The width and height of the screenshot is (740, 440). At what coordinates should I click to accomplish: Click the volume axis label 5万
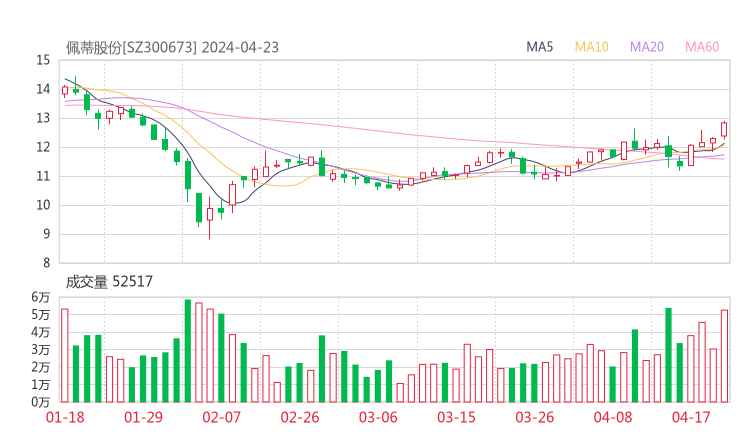[41, 314]
